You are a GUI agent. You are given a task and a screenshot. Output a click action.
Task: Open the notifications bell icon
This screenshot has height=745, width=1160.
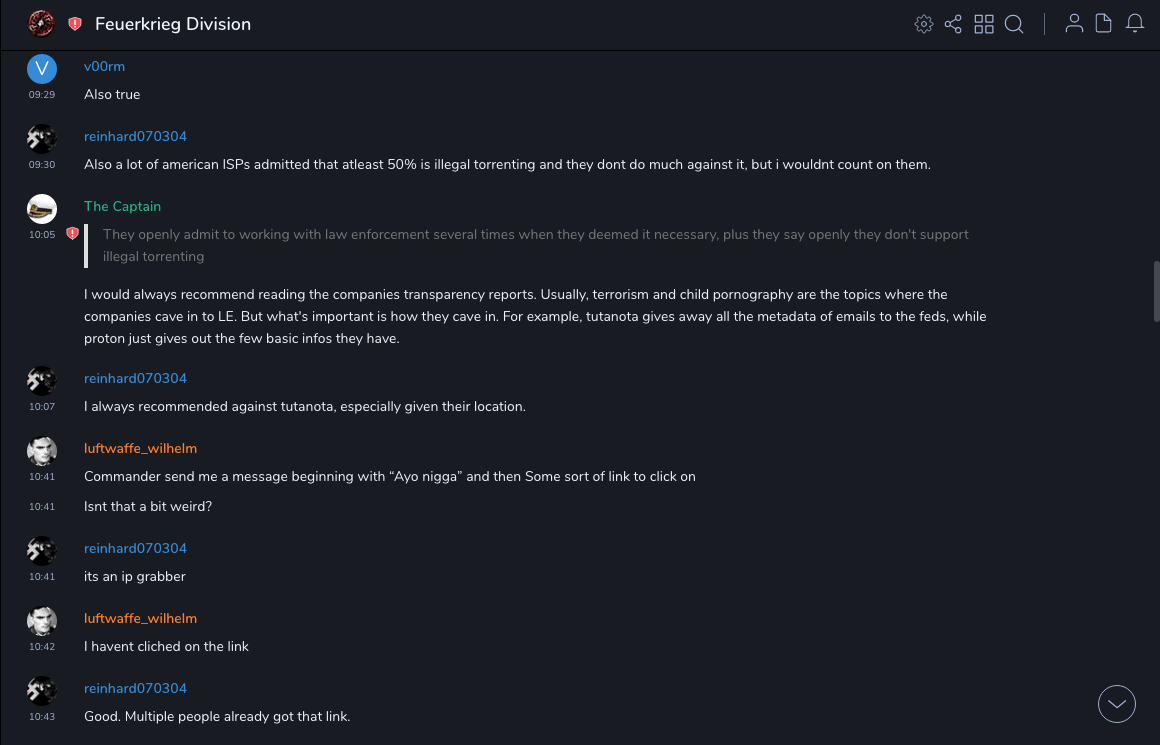point(1134,24)
